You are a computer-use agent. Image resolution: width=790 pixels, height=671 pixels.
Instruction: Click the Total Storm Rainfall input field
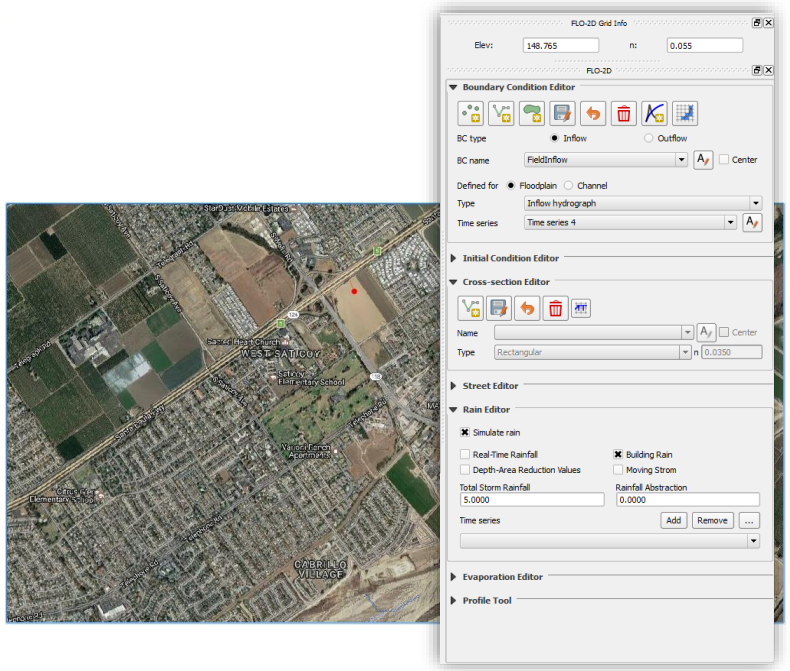(531, 500)
